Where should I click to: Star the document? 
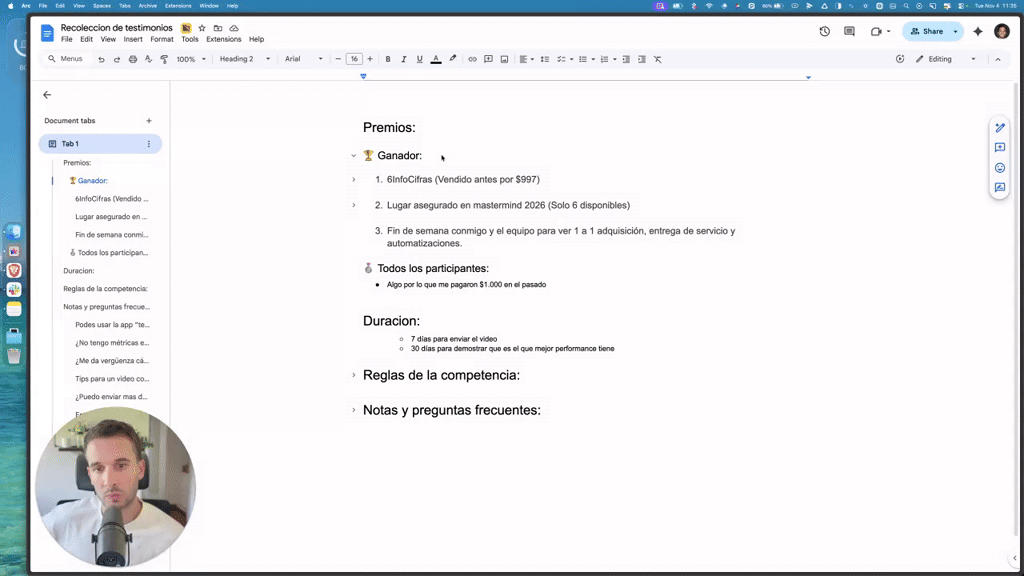point(202,28)
